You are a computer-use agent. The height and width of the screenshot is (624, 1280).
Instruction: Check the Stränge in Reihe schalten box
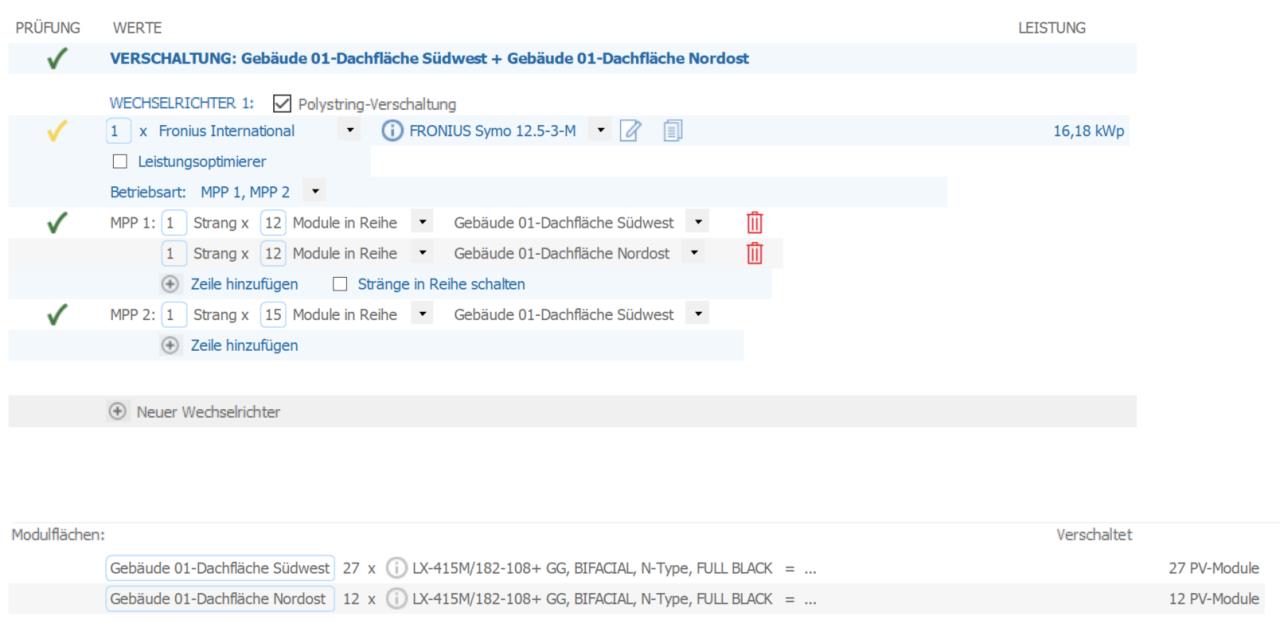point(340,284)
